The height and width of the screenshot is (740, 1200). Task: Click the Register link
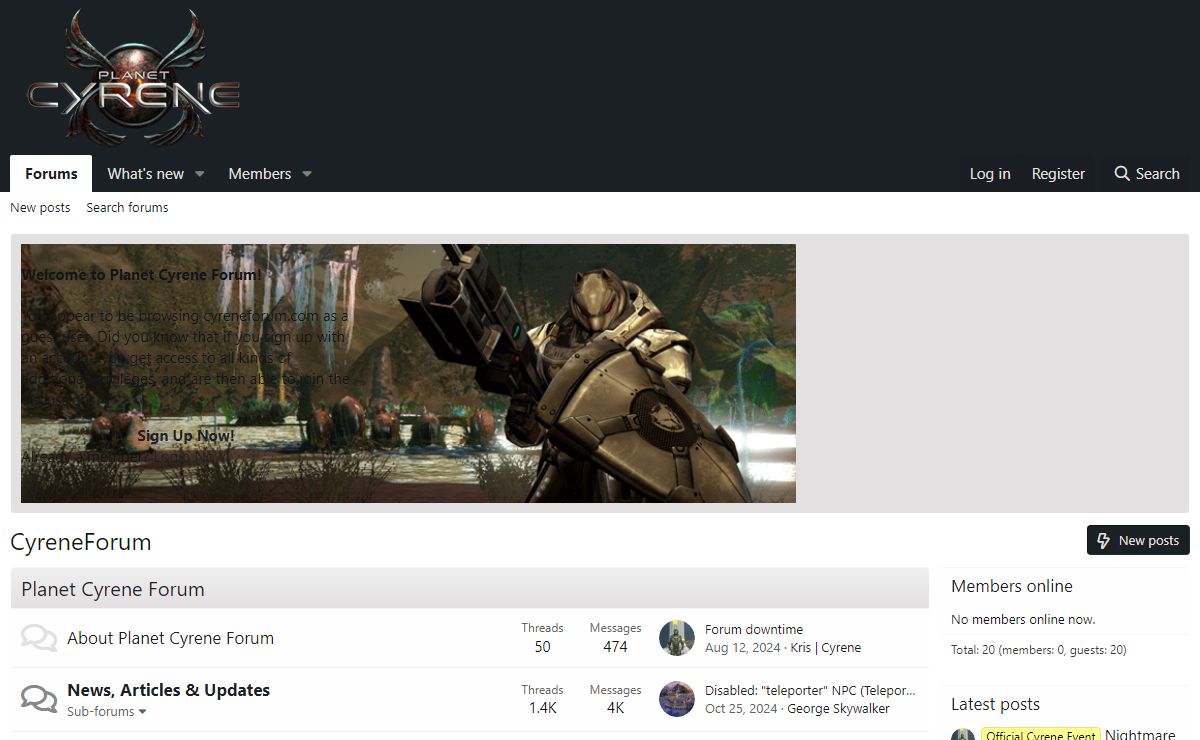click(1058, 174)
